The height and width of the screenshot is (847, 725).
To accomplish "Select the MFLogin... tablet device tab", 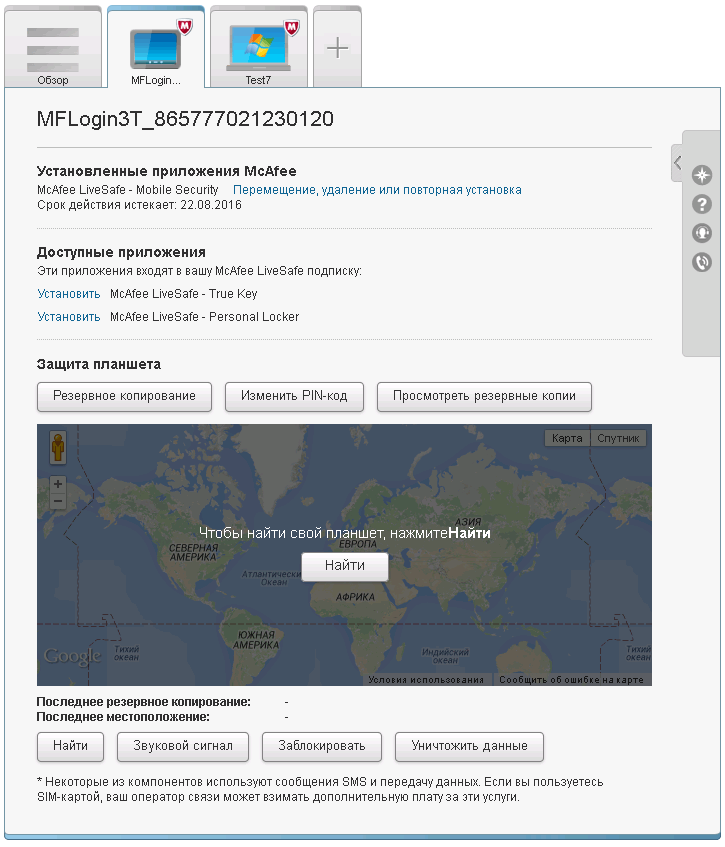I will pos(156,48).
